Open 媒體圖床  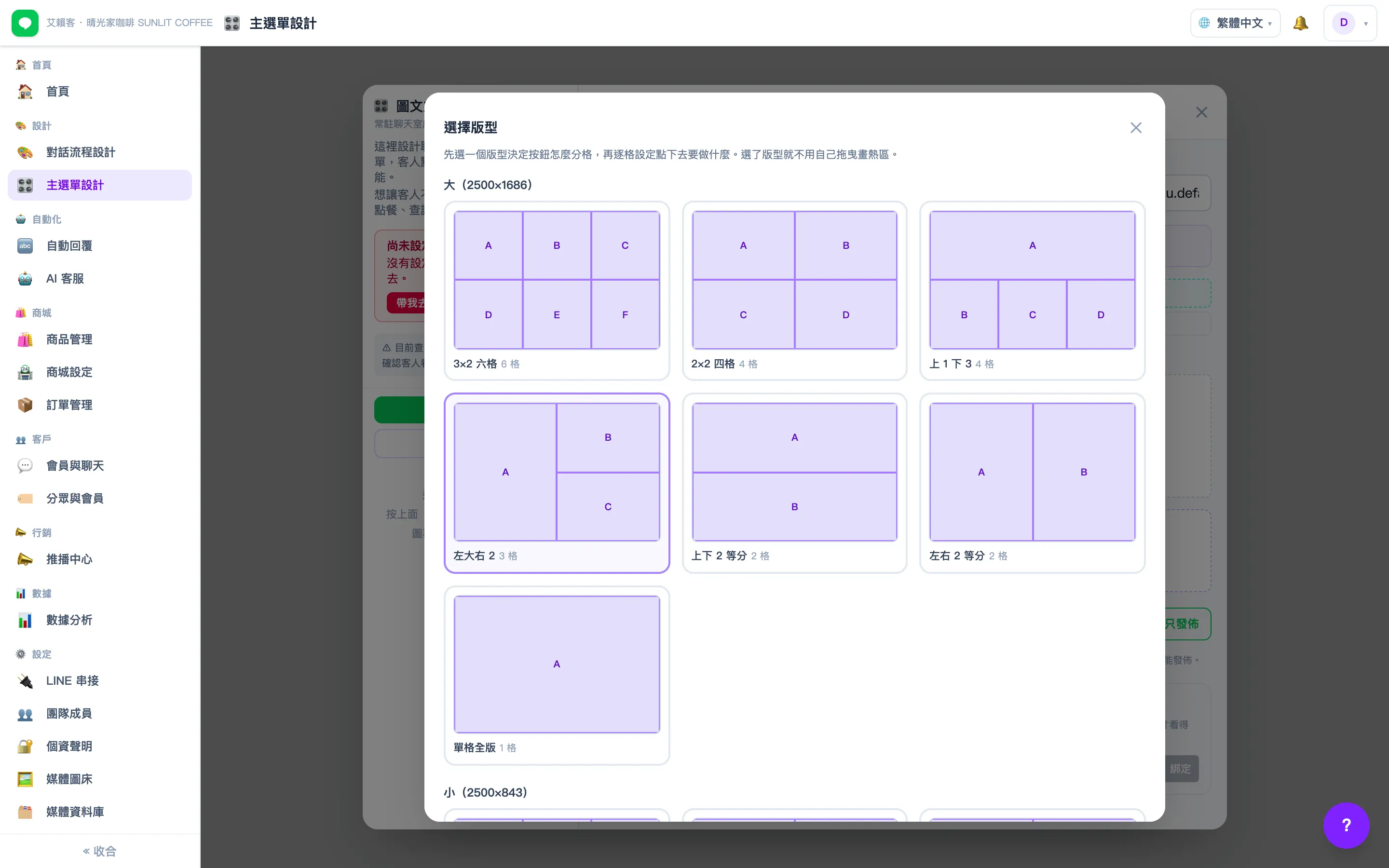[100, 780]
